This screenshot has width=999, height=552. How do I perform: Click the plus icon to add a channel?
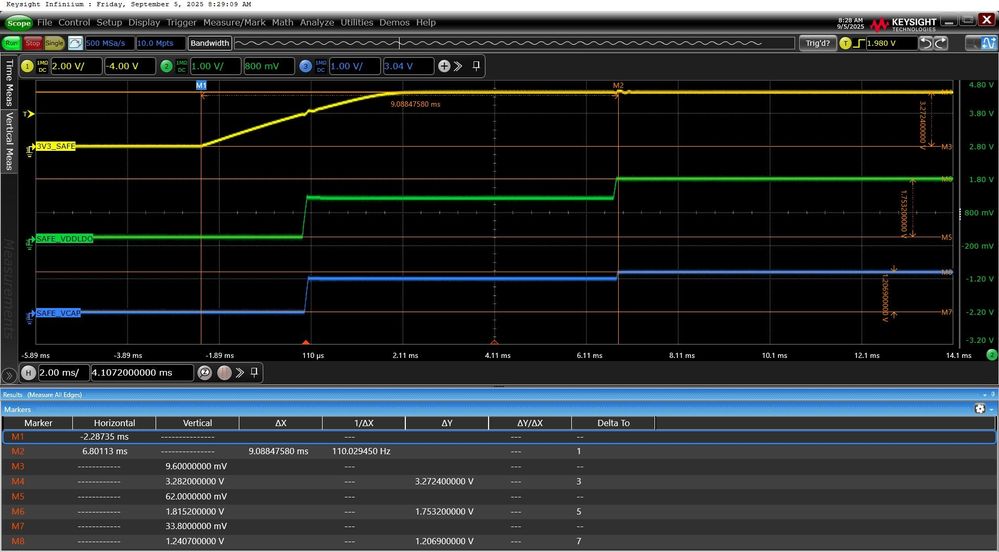(x=444, y=66)
